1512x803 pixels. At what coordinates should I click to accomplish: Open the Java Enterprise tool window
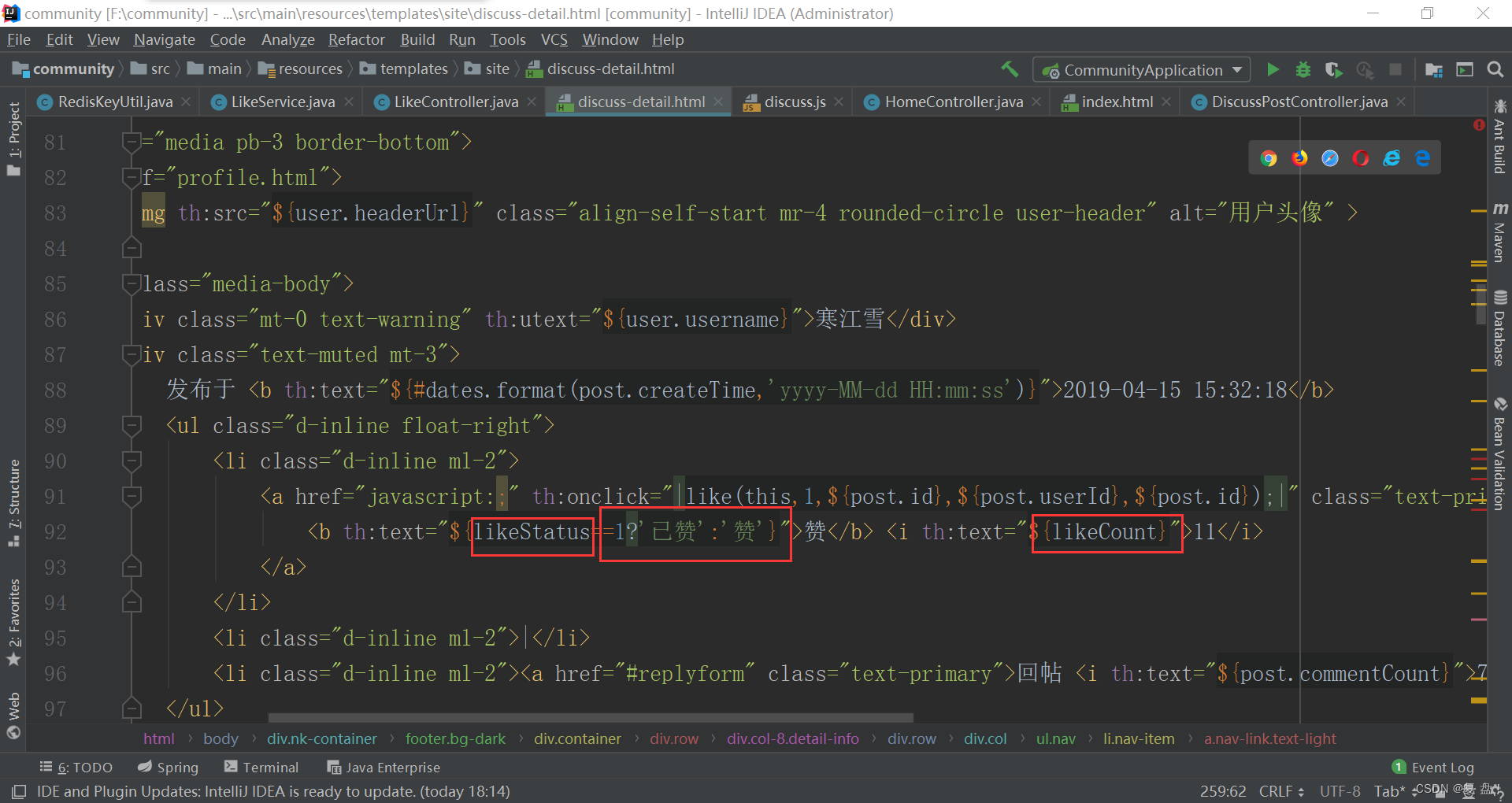coord(384,768)
